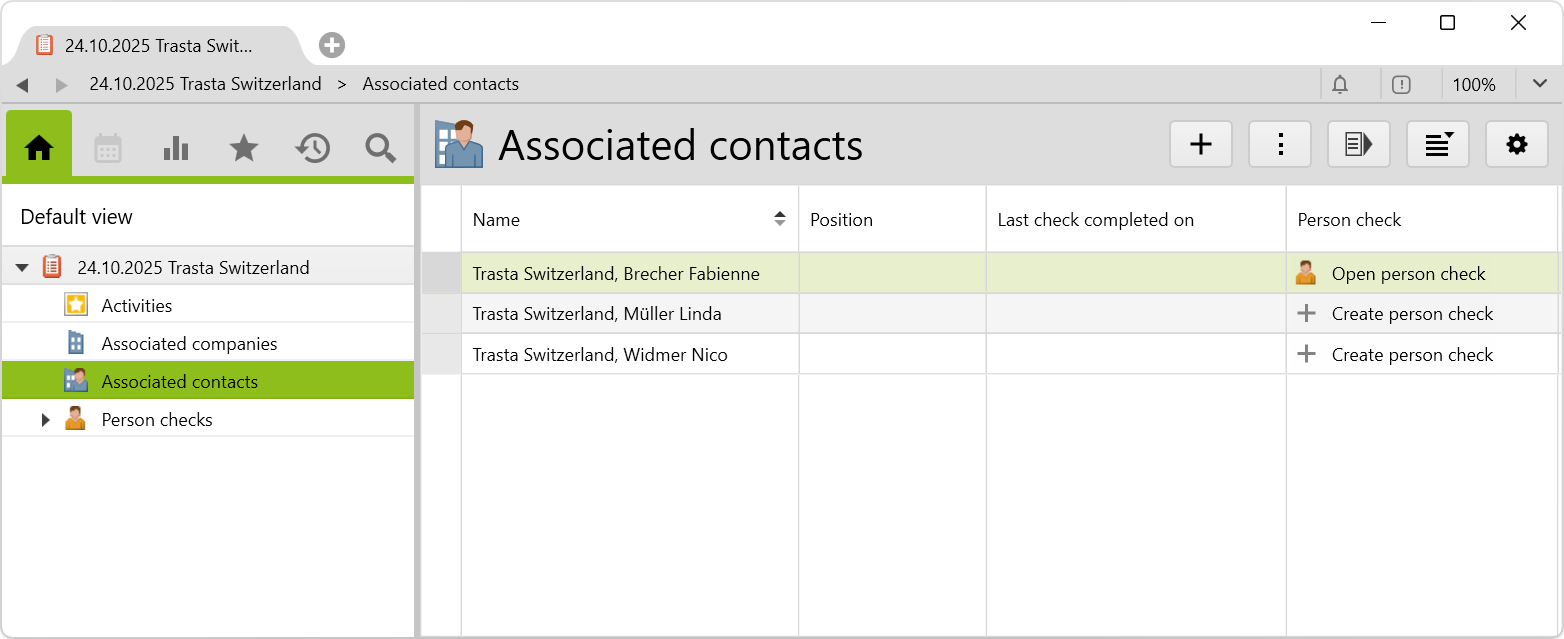Open favorites via the star icon
Image resolution: width=1564 pixels, height=639 pixels.
point(244,148)
